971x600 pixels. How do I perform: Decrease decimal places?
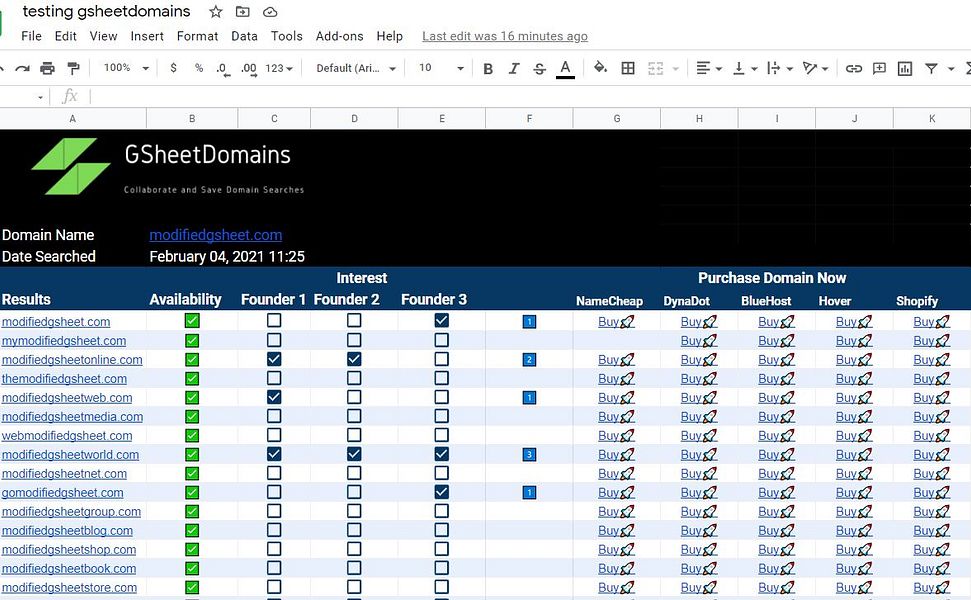coord(223,69)
